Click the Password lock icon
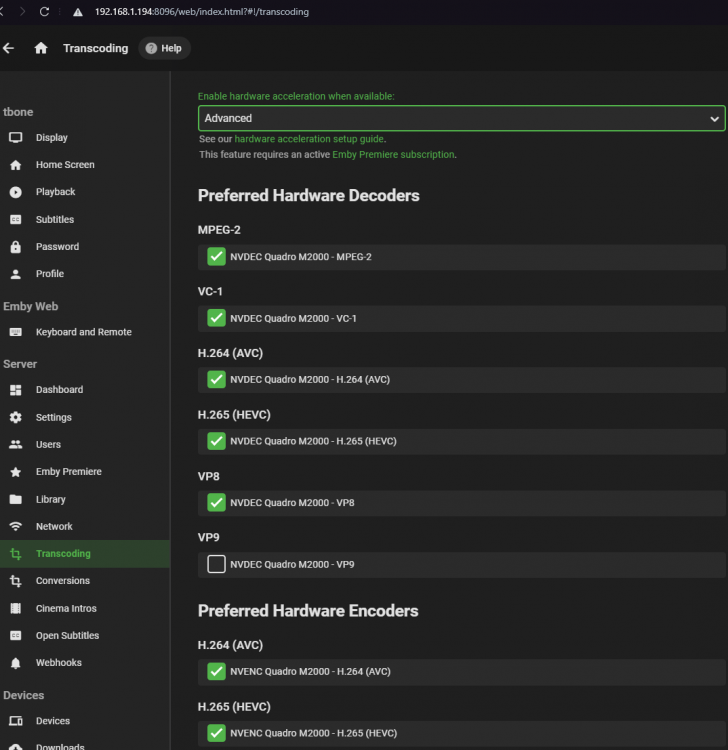The height and width of the screenshot is (750, 728). [x=16, y=247]
